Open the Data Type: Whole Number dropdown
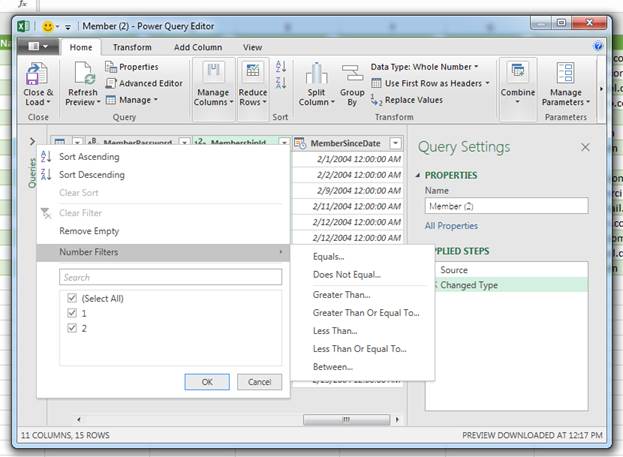The width and height of the screenshot is (623, 457). pos(424,67)
